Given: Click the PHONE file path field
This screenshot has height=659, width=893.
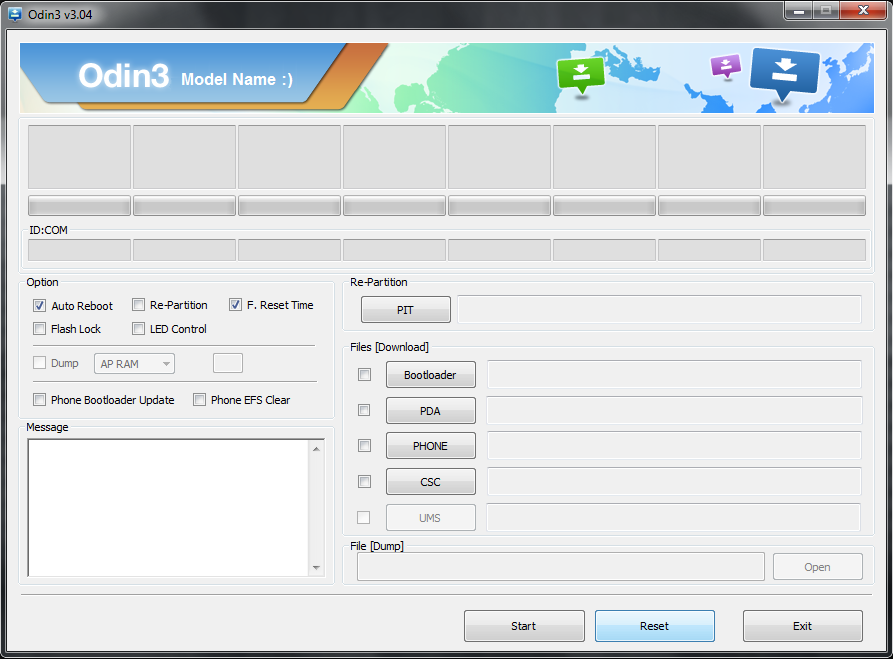Looking at the screenshot, I should [674, 445].
